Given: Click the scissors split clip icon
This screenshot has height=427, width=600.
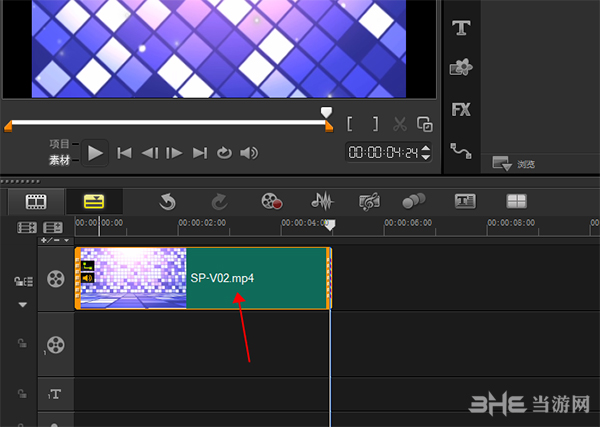Looking at the screenshot, I should (x=400, y=124).
